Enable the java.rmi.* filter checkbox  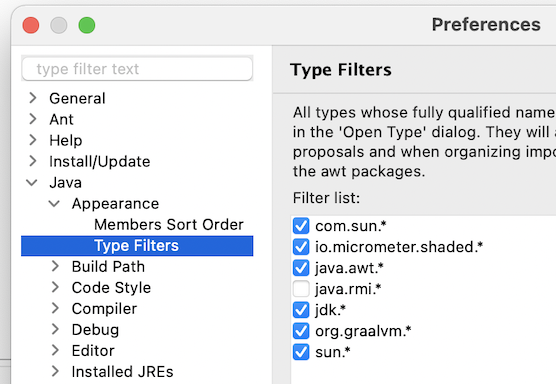point(301,289)
